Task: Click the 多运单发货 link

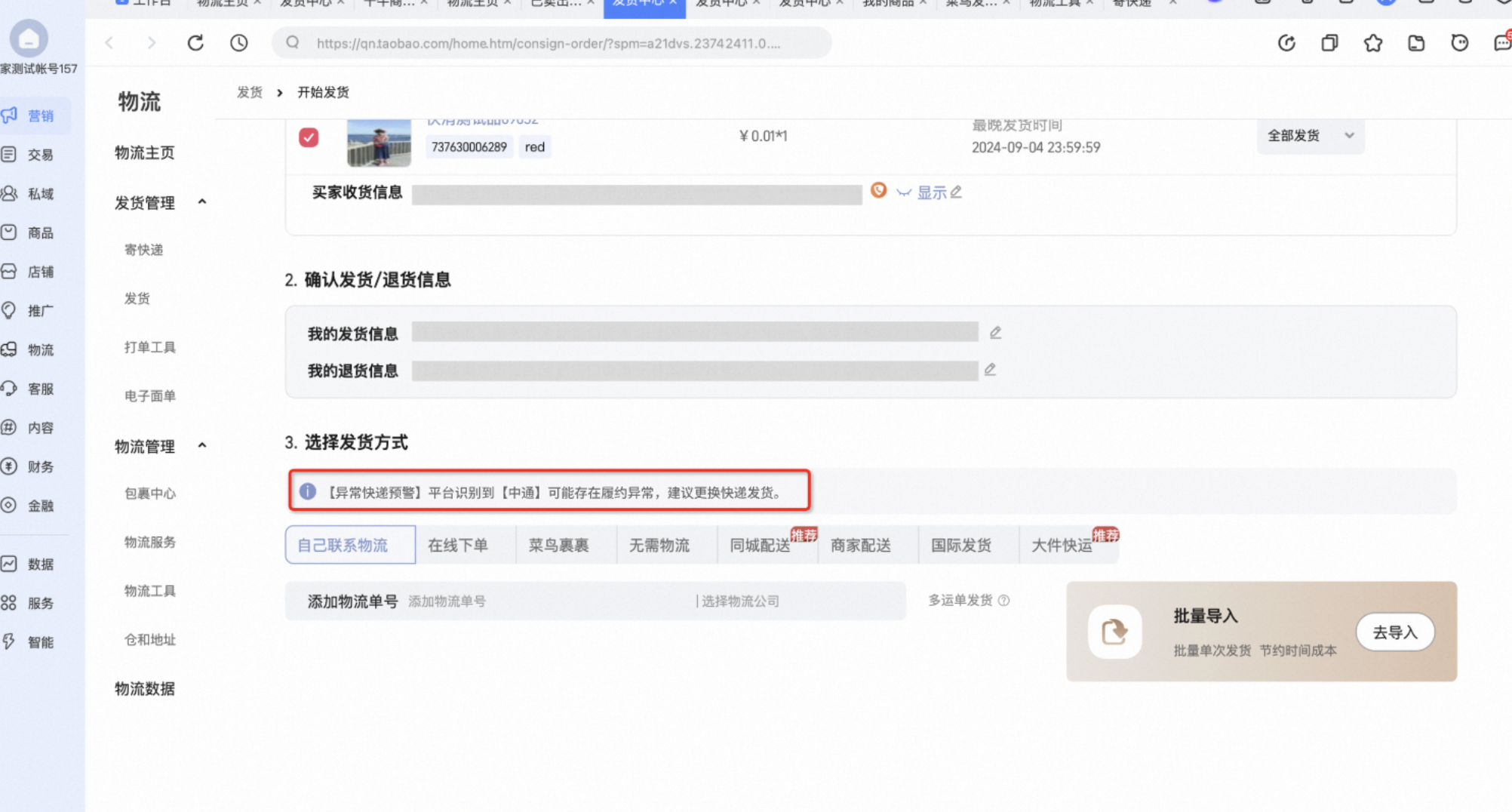Action: [960, 601]
